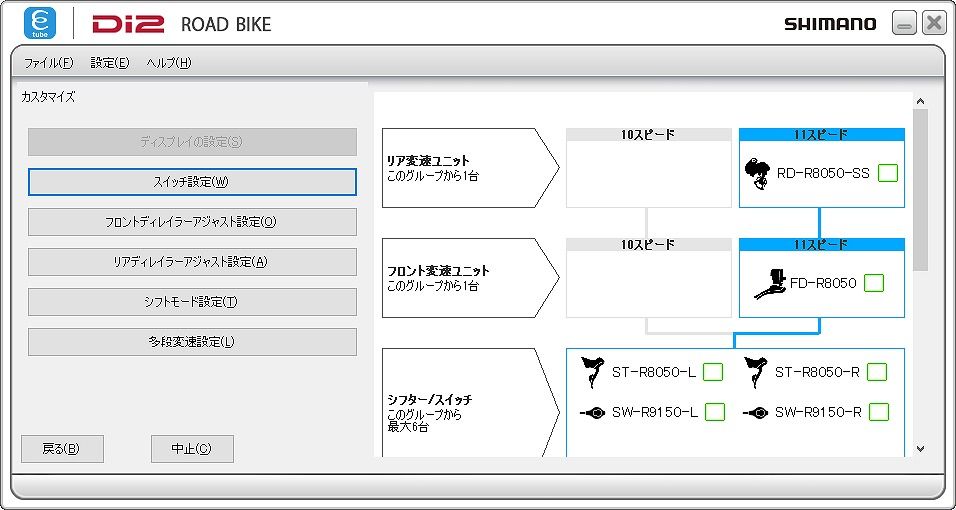Click the RD-R8050-SS rear derailleur icon
The width and height of the screenshot is (956, 510).
[757, 174]
